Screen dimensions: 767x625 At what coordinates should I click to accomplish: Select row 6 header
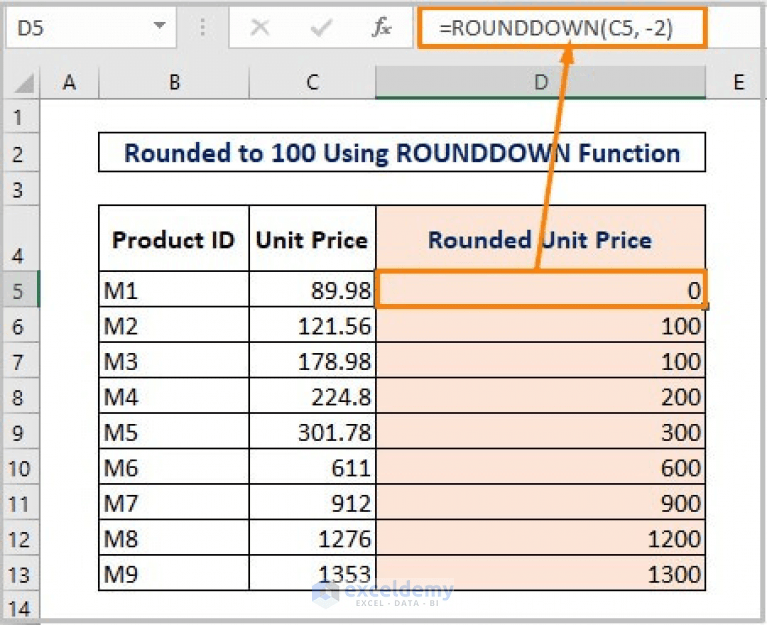pos(20,325)
